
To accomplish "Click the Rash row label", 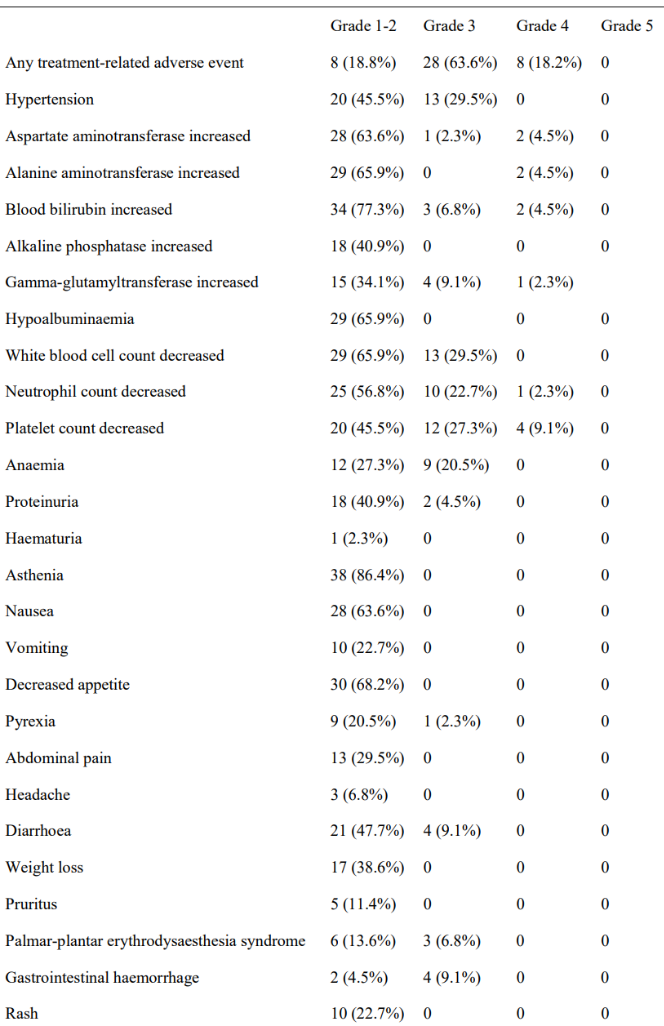I will [x=22, y=1014].
